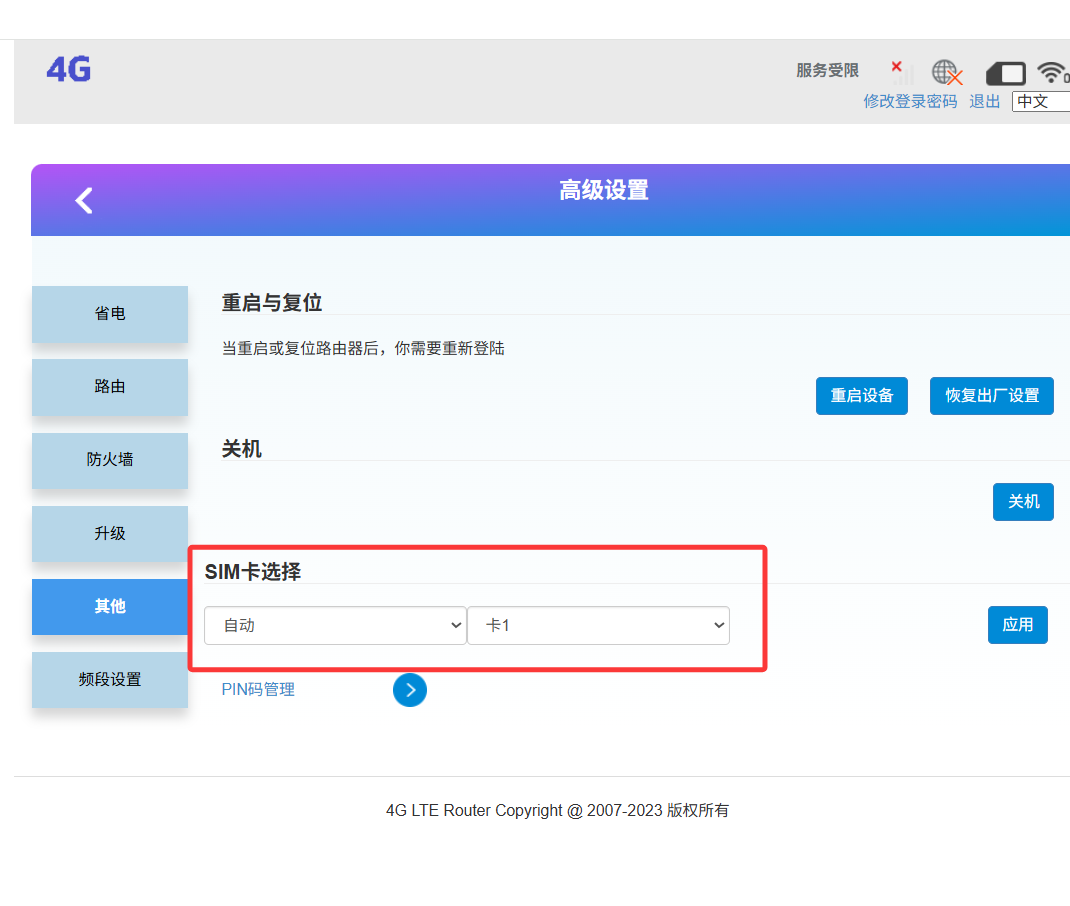Click the 关机 shutdown button

pos(1023,502)
